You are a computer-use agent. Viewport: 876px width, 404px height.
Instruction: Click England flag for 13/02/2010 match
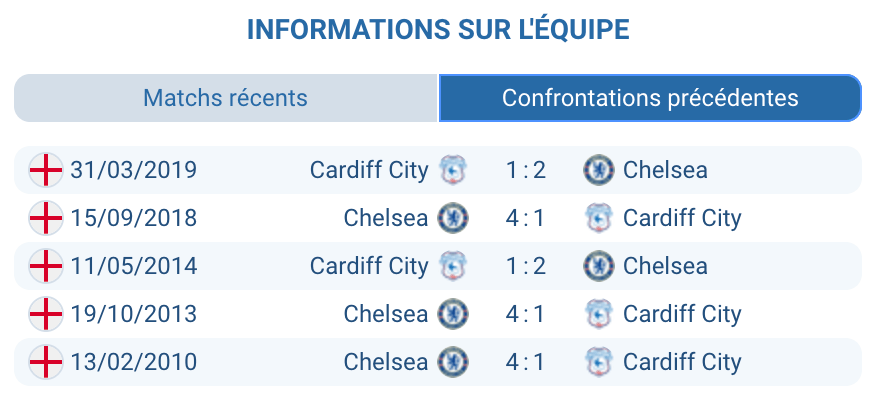coord(46,362)
